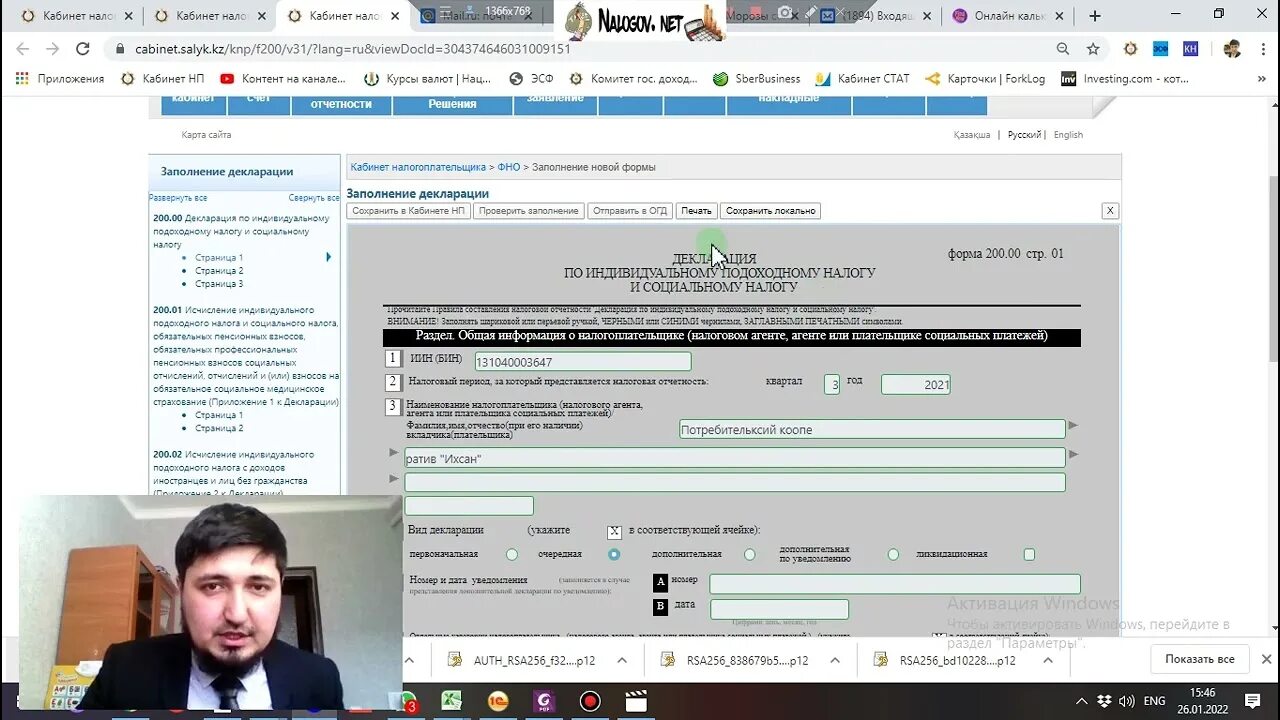This screenshot has height=720, width=1280.
Task: Click the ИИН (БИН) input field
Action: point(582,362)
